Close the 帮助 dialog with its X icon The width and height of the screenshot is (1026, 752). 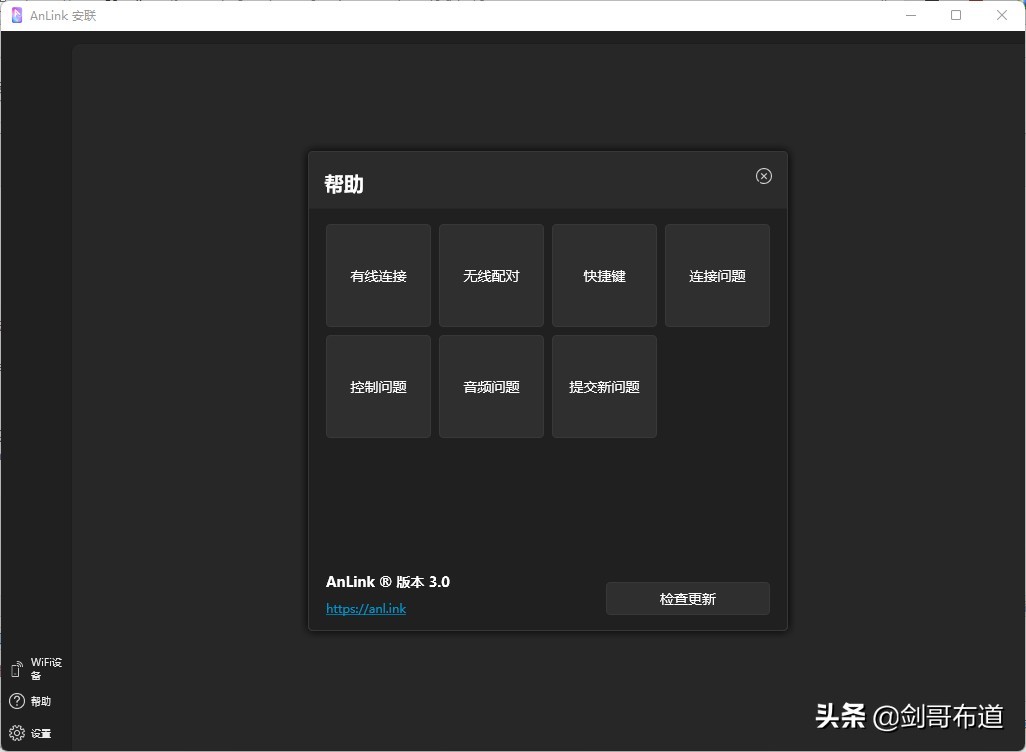point(763,176)
